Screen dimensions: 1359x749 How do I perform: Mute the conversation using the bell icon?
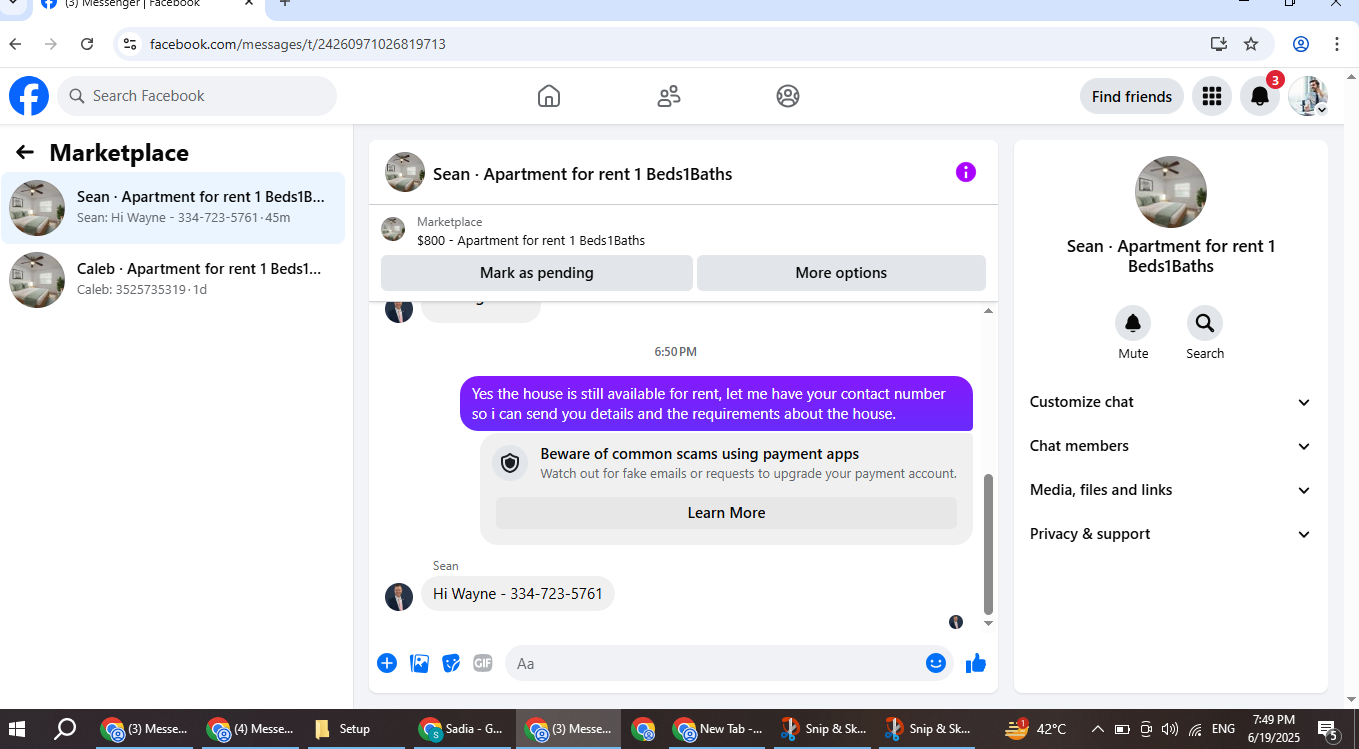click(x=1133, y=323)
